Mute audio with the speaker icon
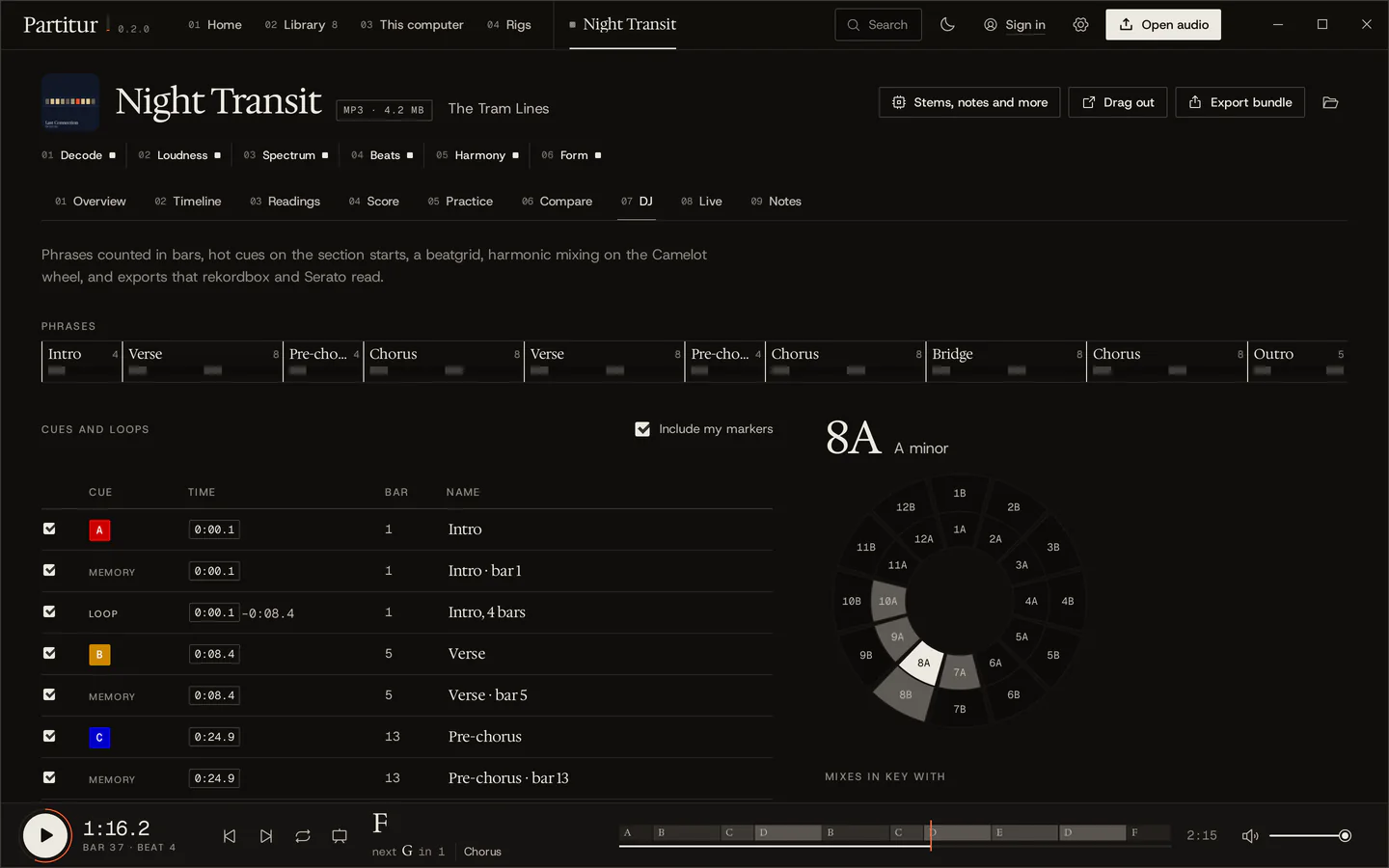This screenshot has width=1389, height=868. (1250, 836)
